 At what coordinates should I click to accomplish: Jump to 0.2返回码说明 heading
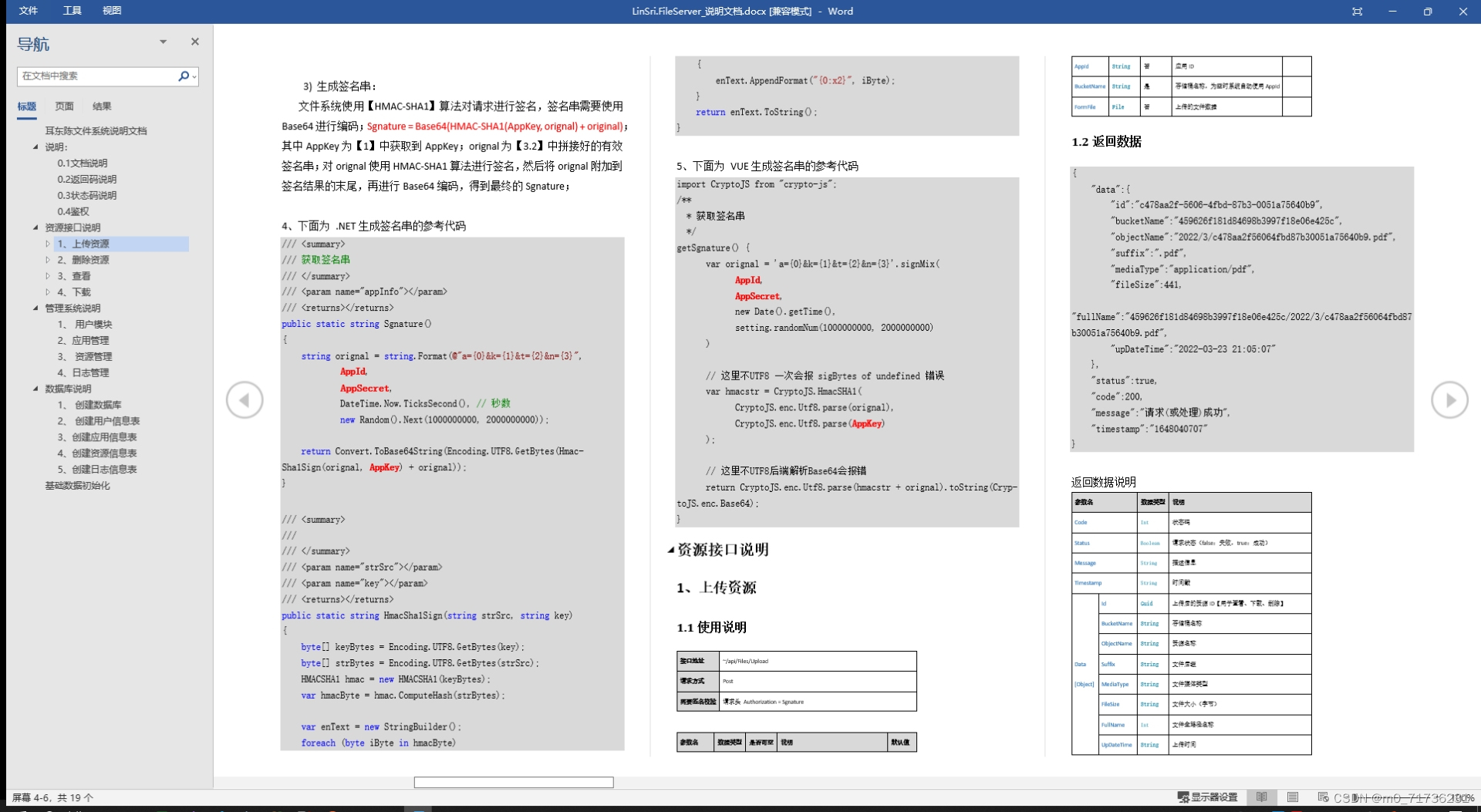point(87,180)
